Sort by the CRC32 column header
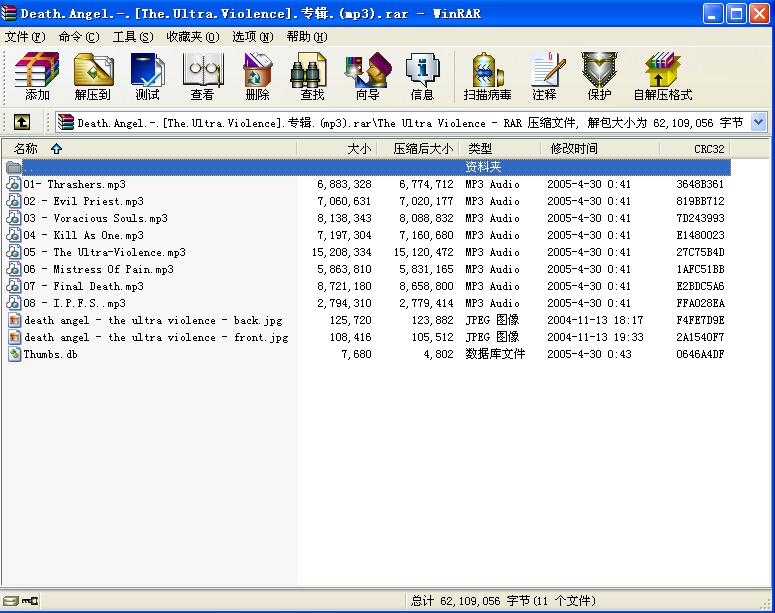The height and width of the screenshot is (613, 775). [x=695, y=149]
